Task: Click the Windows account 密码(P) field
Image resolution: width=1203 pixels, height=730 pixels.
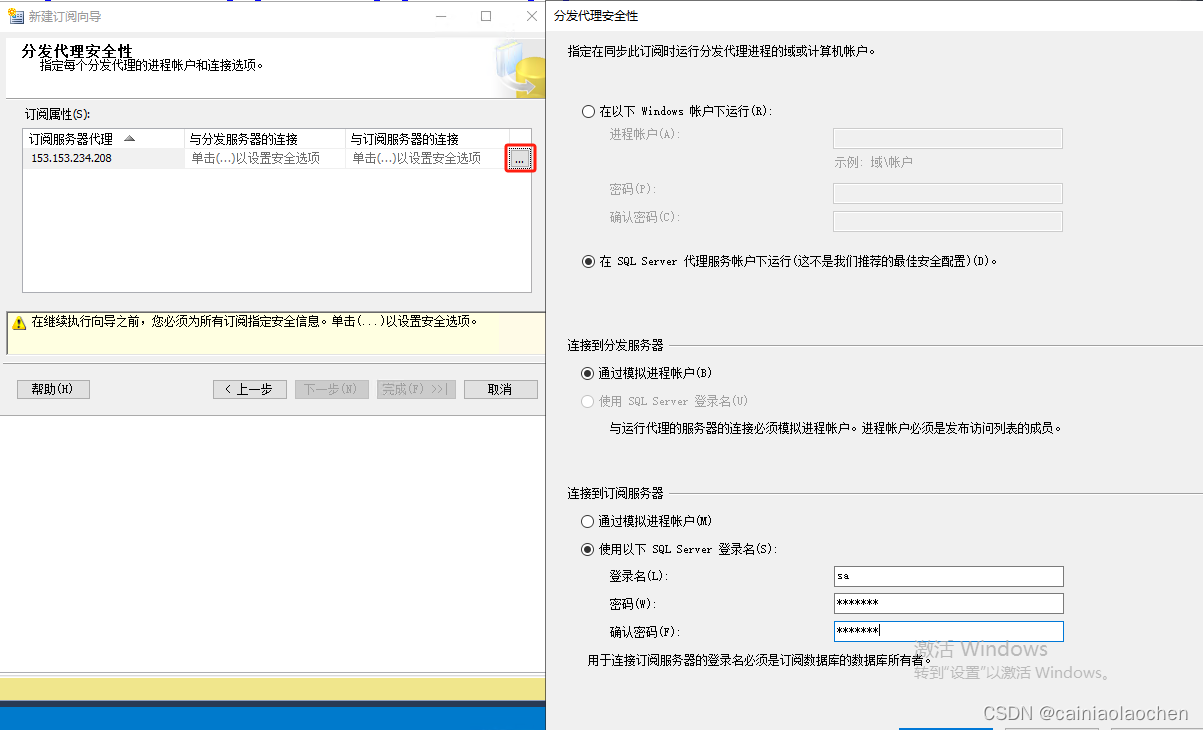Action: (x=948, y=193)
